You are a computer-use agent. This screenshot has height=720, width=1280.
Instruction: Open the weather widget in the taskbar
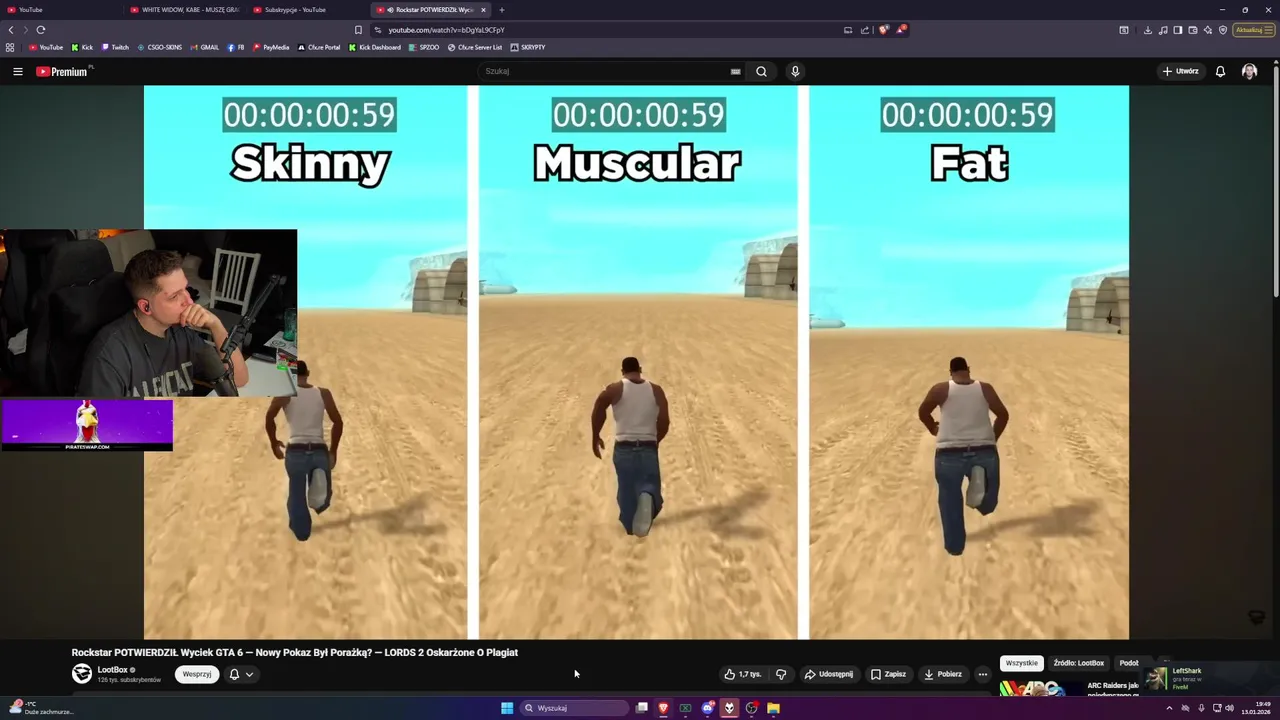[x=40, y=708]
